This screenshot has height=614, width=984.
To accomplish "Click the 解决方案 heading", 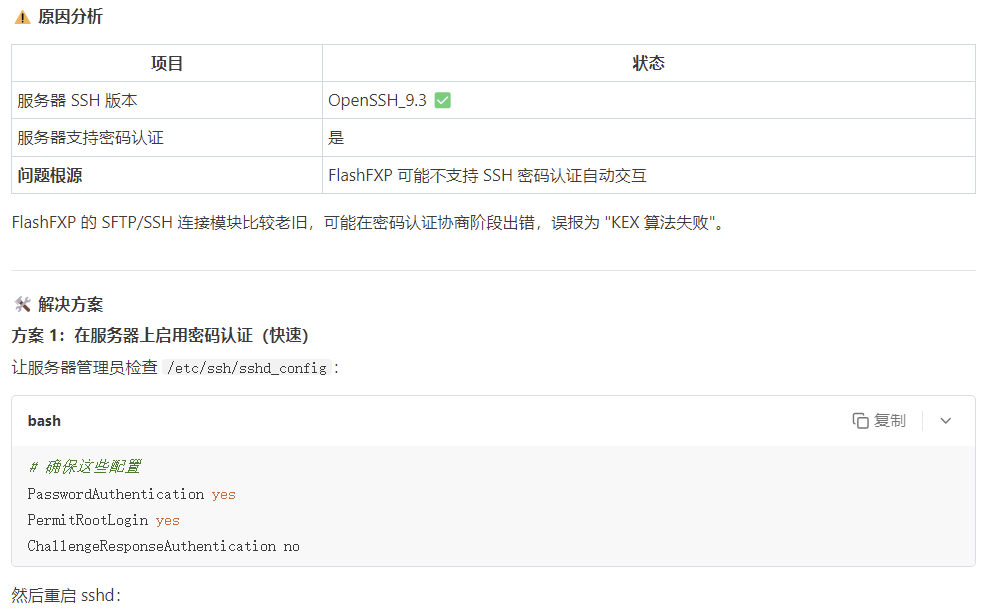I will coord(70,304).
